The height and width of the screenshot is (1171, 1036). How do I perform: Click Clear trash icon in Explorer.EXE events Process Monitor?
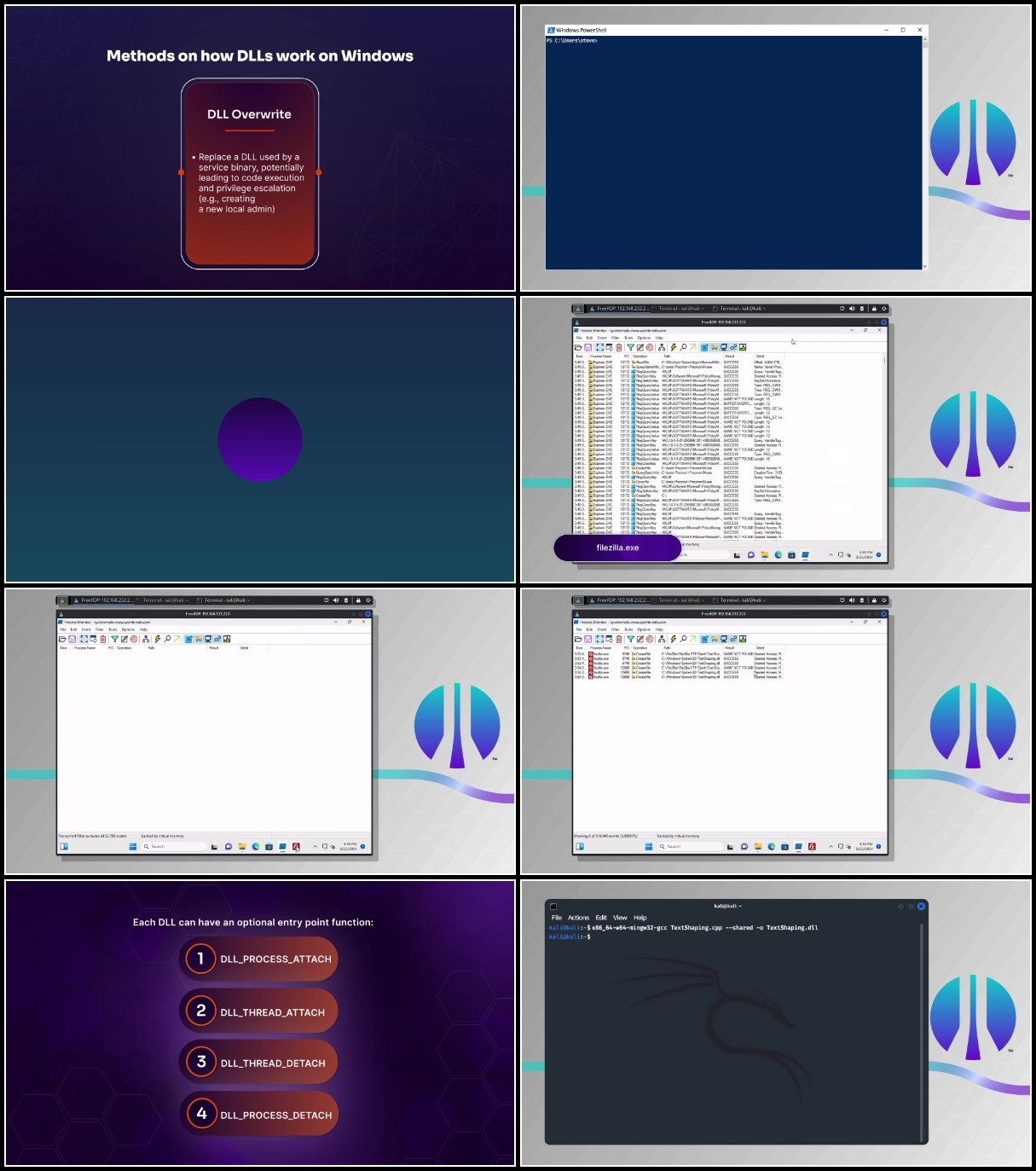point(619,347)
